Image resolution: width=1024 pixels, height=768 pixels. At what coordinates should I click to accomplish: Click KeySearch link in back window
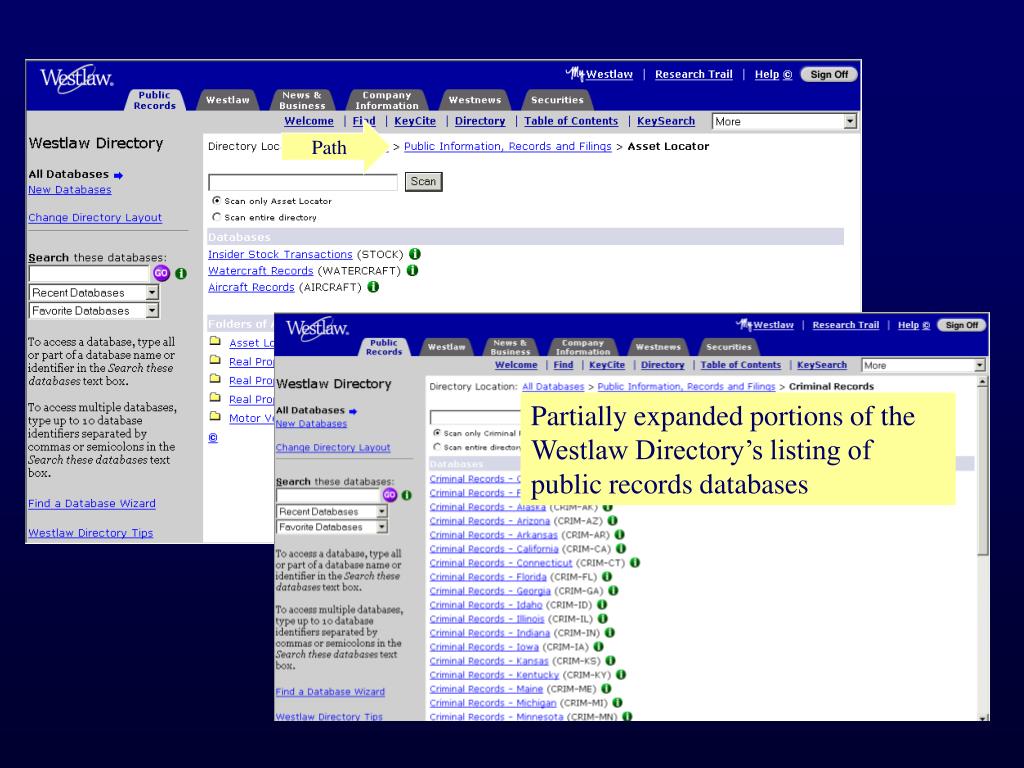[x=665, y=121]
